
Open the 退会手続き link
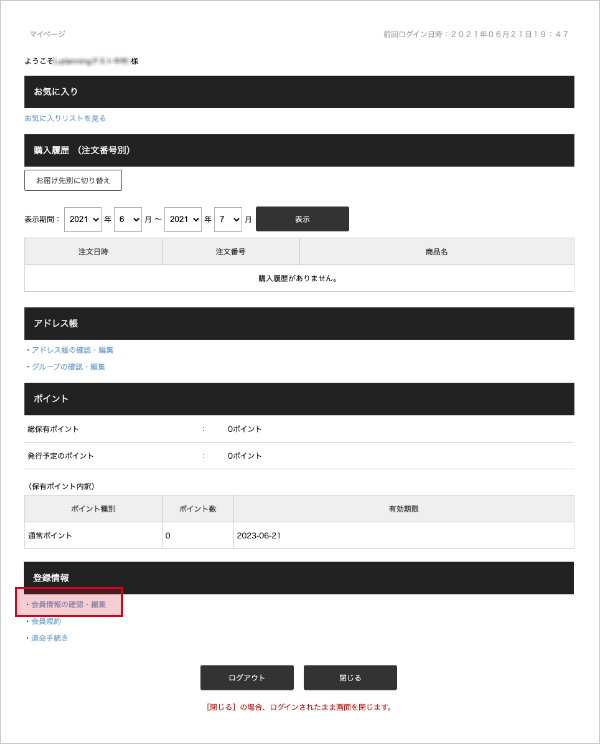tap(48, 637)
